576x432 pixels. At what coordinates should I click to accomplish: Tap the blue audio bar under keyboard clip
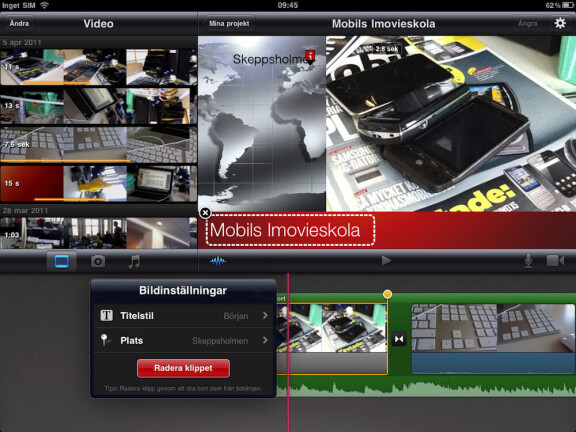tap(493, 363)
